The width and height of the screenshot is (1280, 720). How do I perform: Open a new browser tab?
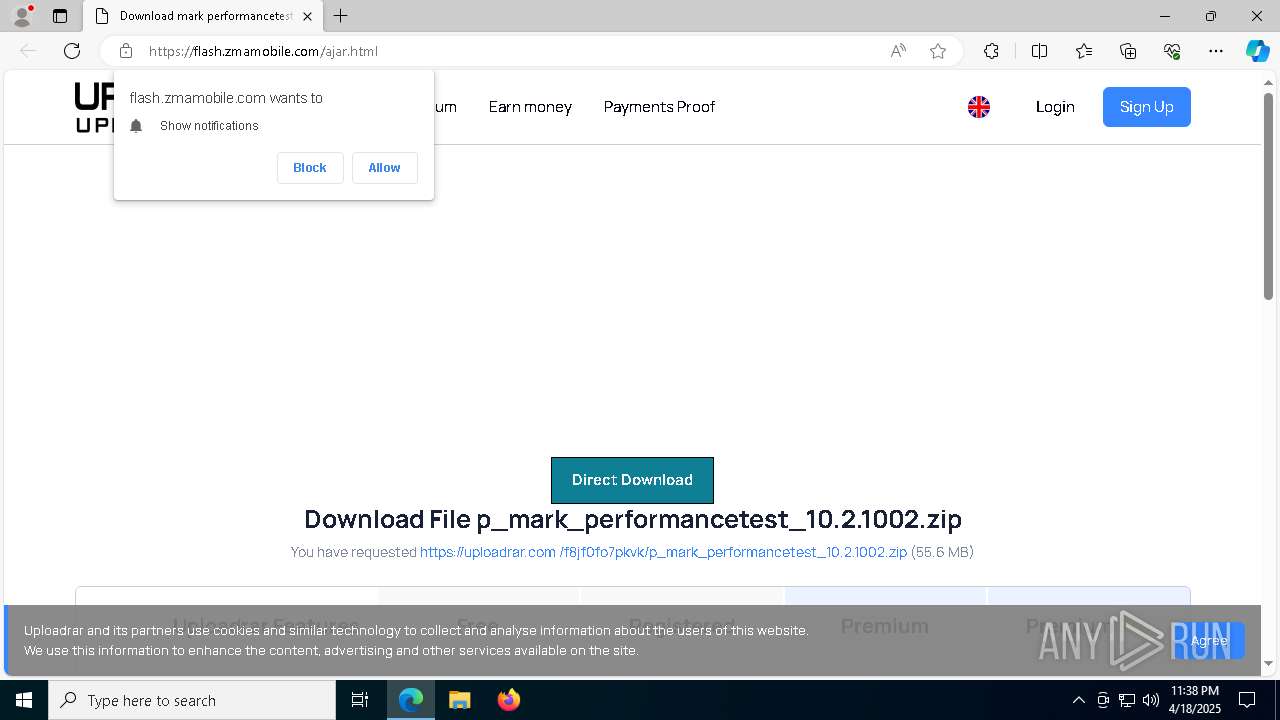(340, 16)
